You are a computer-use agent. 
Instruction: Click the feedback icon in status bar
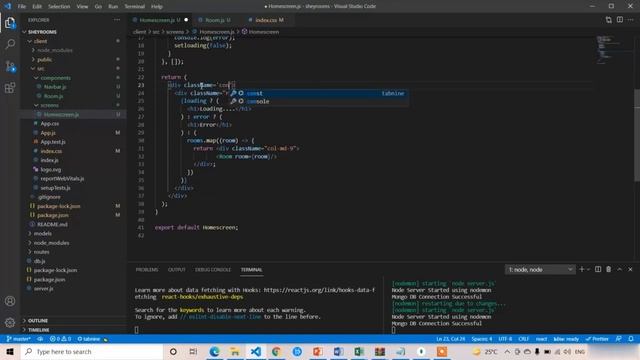[x=619, y=339]
